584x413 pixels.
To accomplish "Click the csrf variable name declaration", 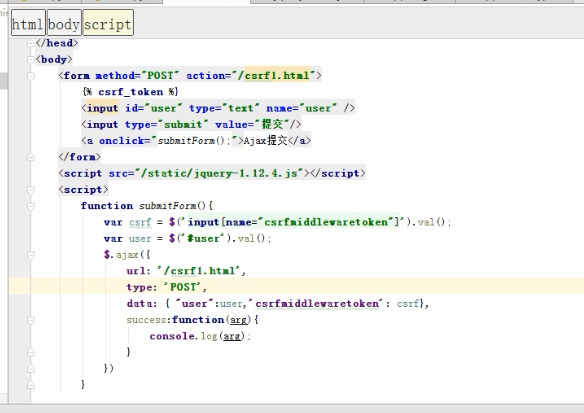I will tap(140, 222).
